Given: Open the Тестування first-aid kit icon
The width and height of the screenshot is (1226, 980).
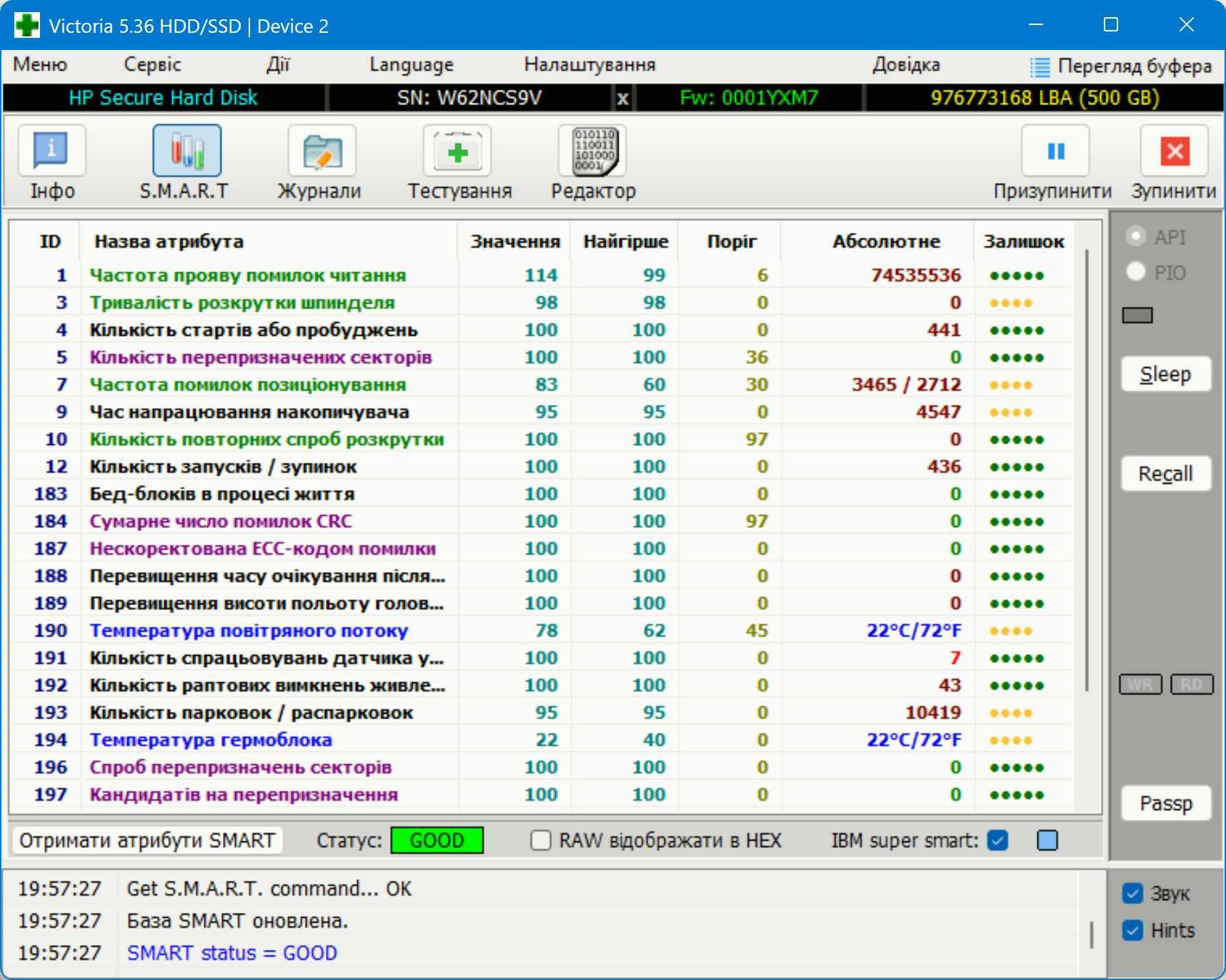Looking at the screenshot, I should point(457,151).
